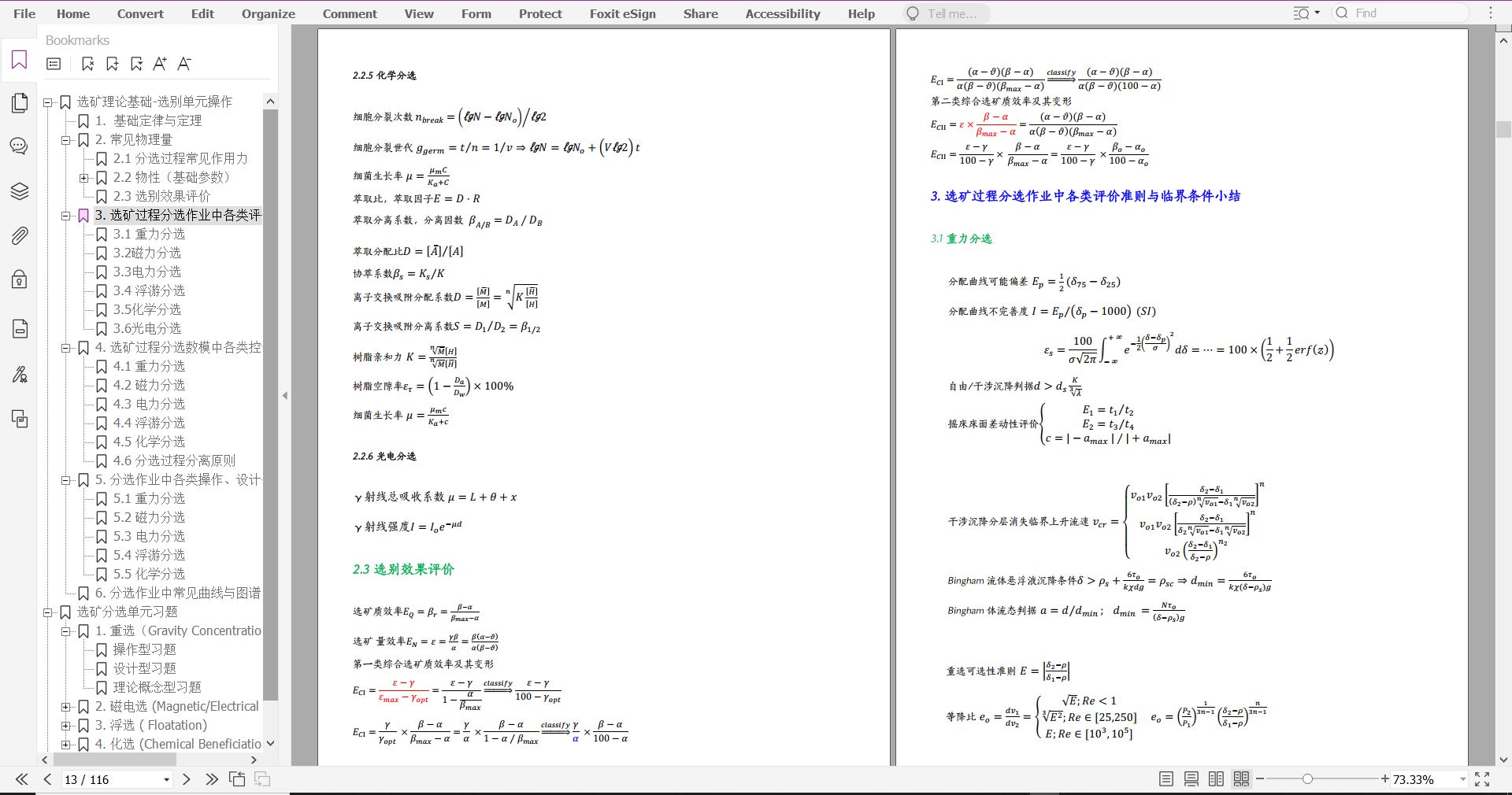Enter full screen mode
The width and height of the screenshot is (1512, 795).
[1482, 779]
